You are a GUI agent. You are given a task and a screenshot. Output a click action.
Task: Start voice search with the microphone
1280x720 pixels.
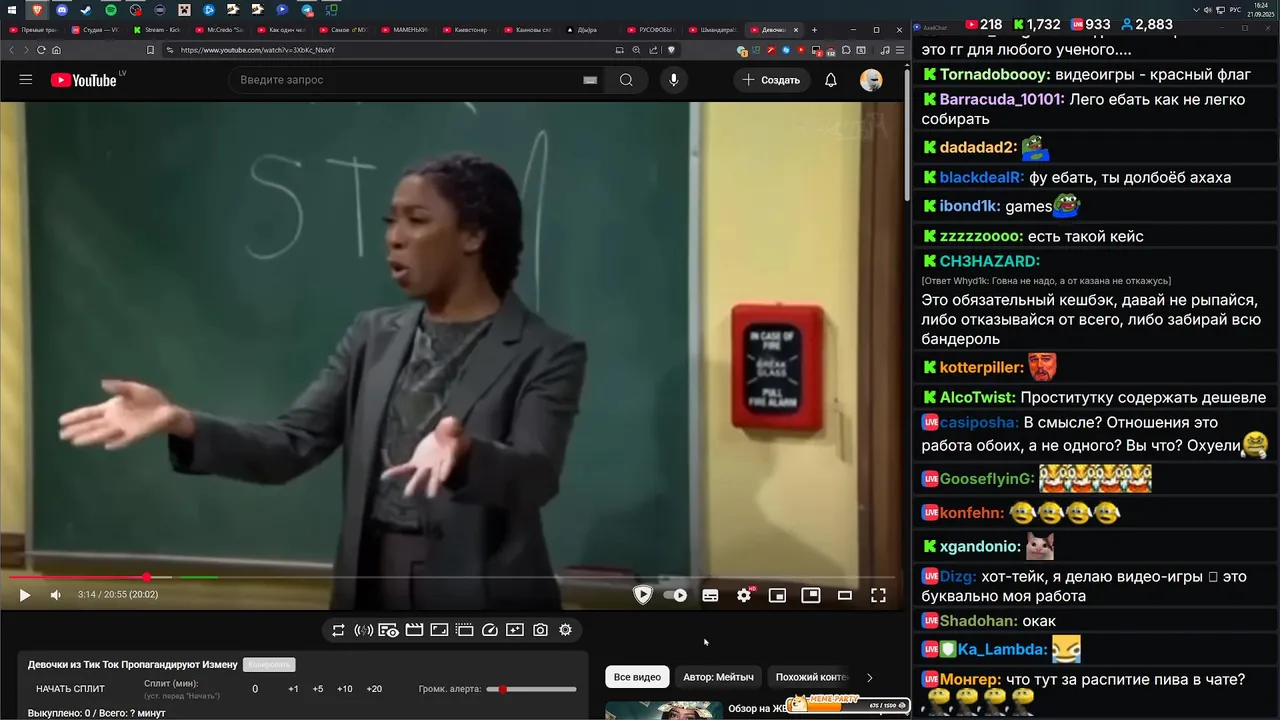pos(674,80)
